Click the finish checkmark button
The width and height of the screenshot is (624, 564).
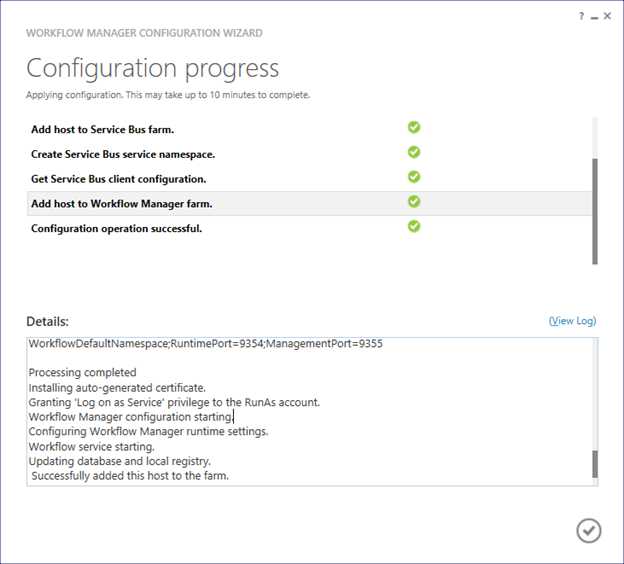[x=589, y=531]
